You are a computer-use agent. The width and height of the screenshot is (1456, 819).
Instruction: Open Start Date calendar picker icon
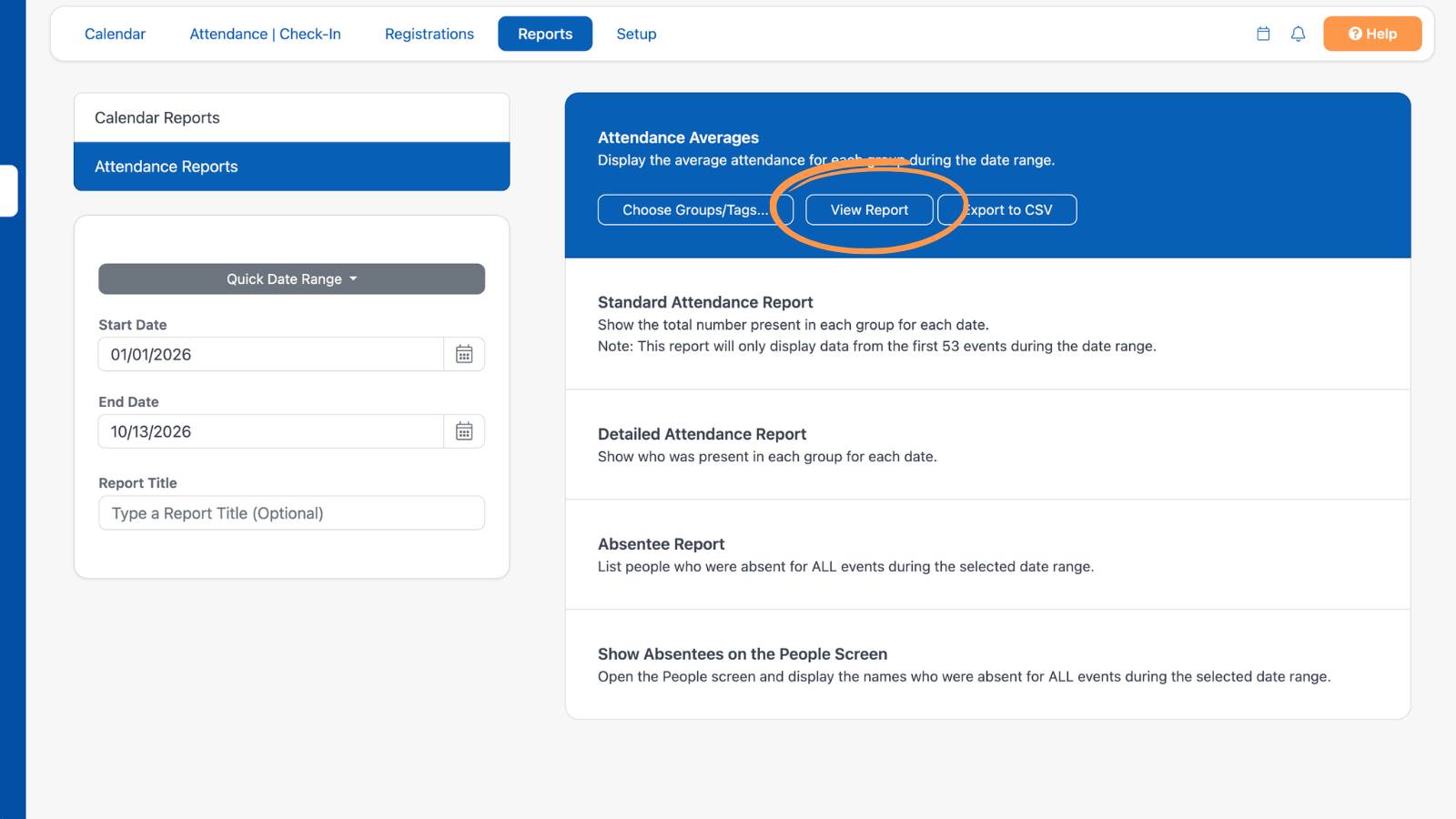tap(464, 354)
